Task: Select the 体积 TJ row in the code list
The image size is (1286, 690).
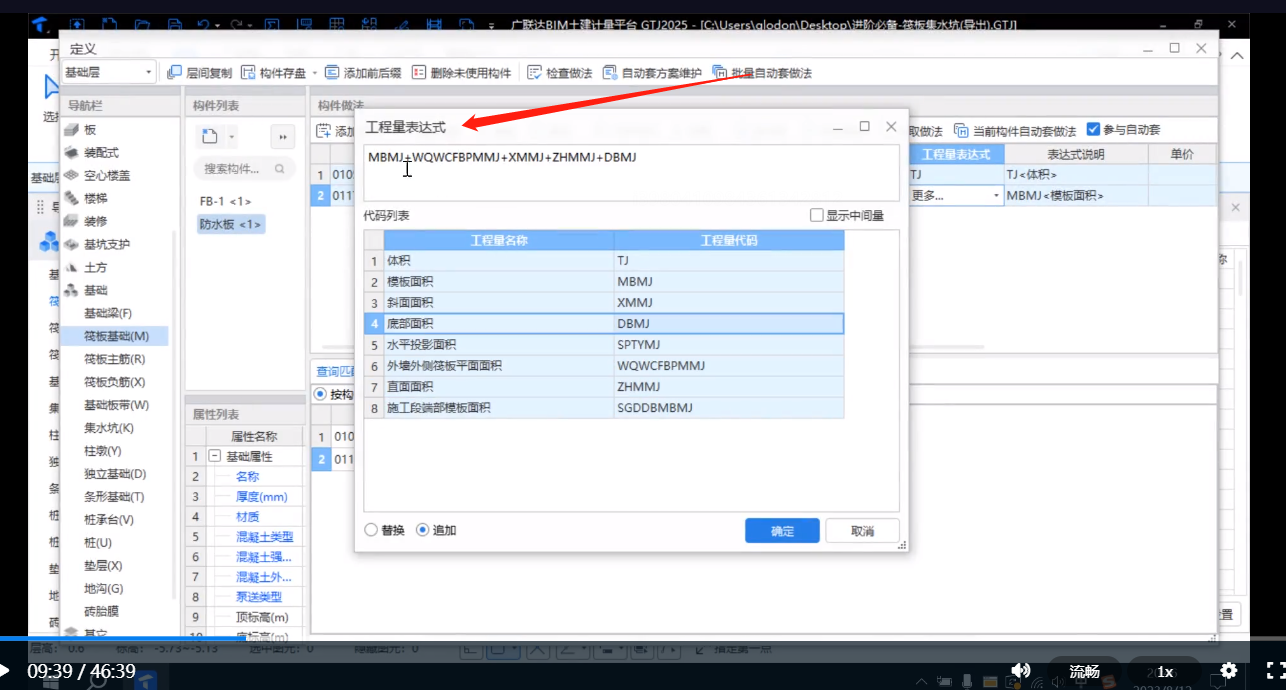Action: pos(603,260)
